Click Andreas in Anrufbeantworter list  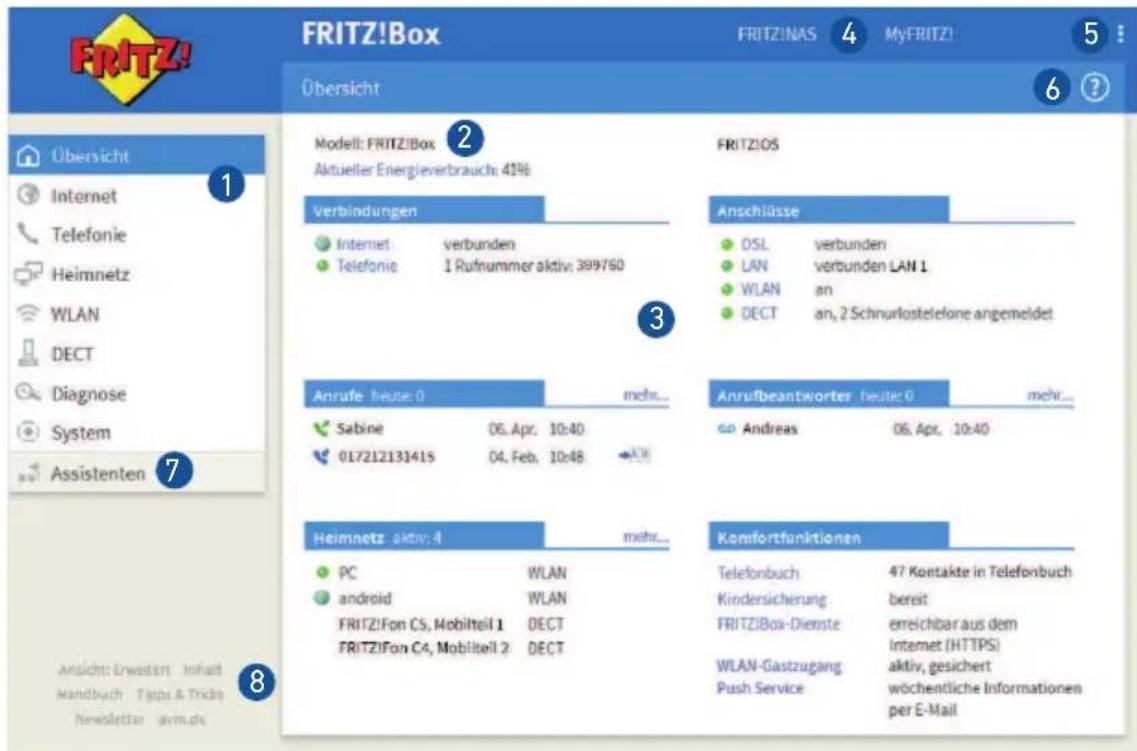click(x=769, y=428)
